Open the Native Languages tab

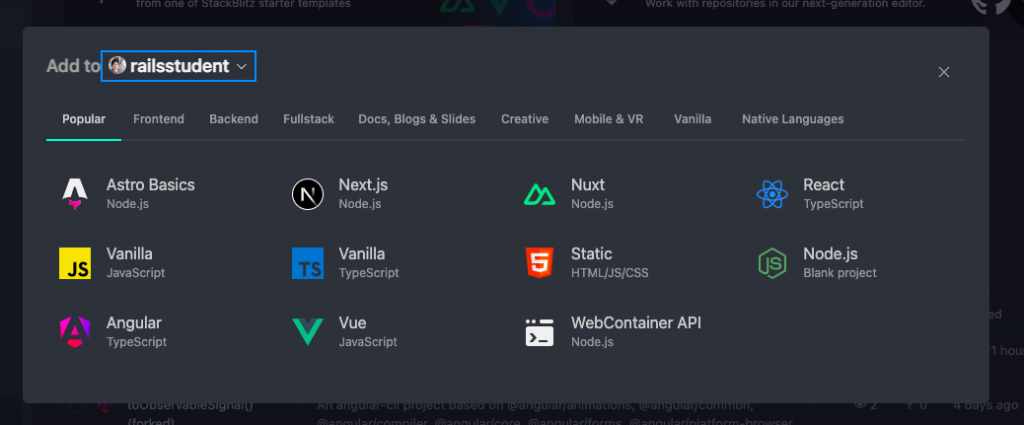click(792, 119)
